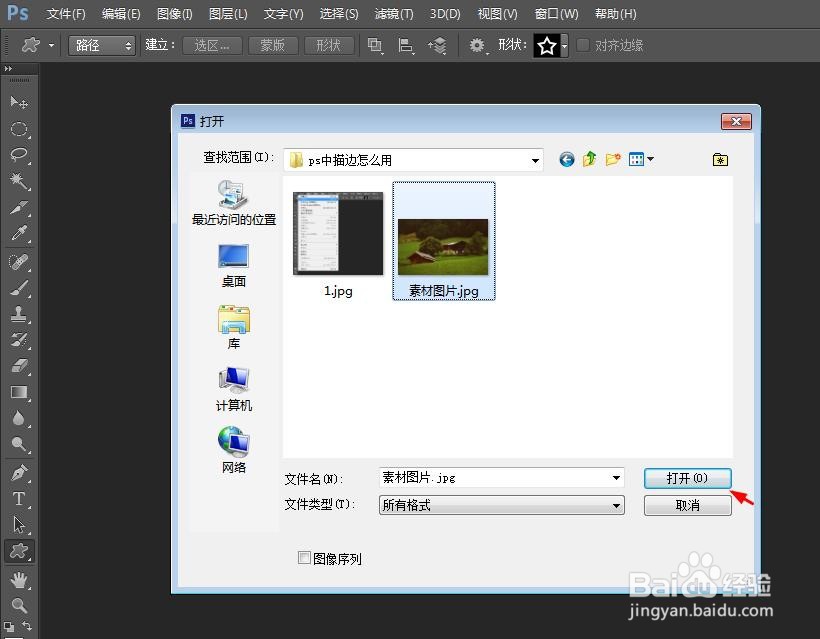
Task: Open the 文件(F) menu
Action: (x=66, y=14)
